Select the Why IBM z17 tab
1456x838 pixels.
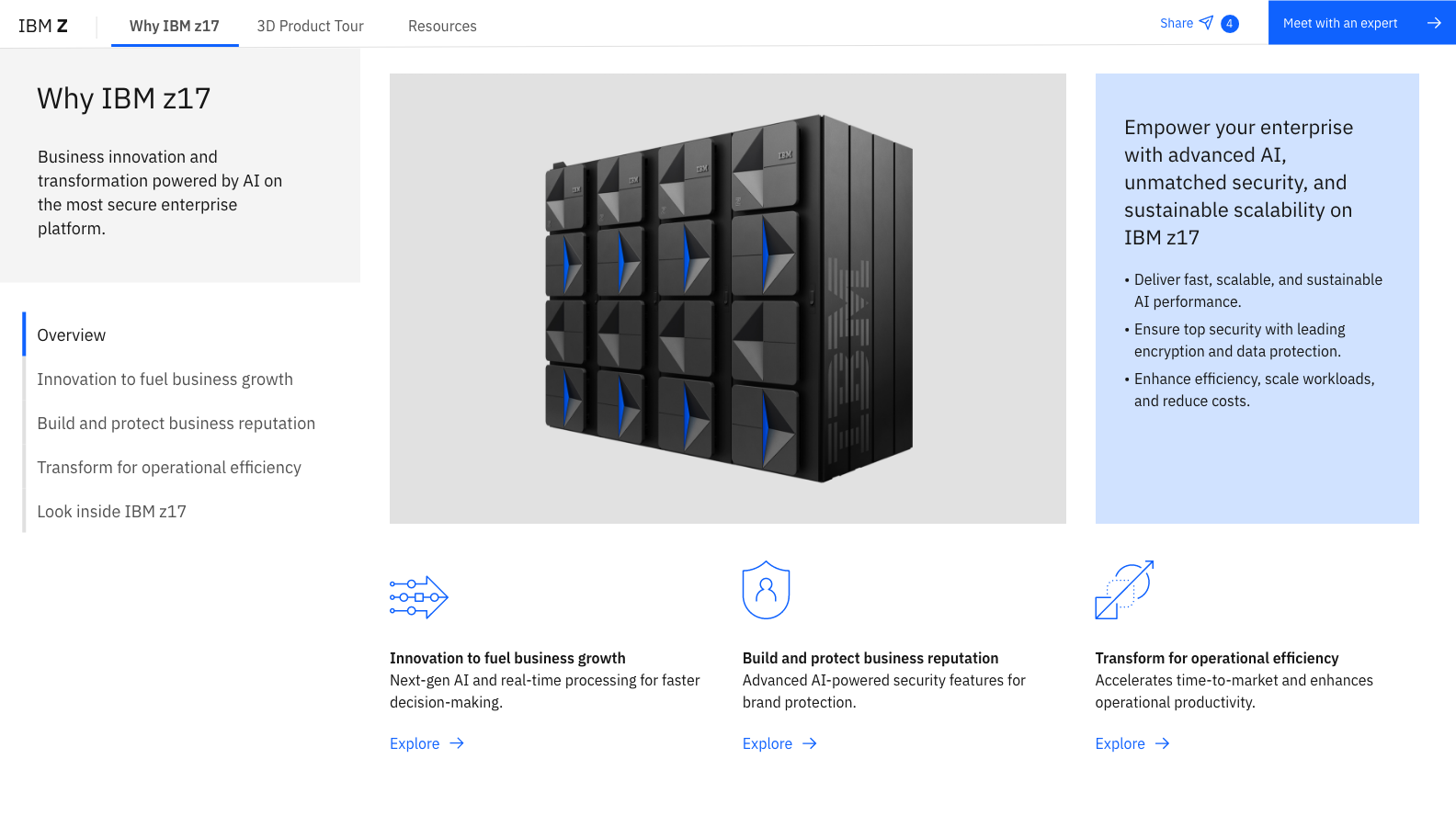175,26
